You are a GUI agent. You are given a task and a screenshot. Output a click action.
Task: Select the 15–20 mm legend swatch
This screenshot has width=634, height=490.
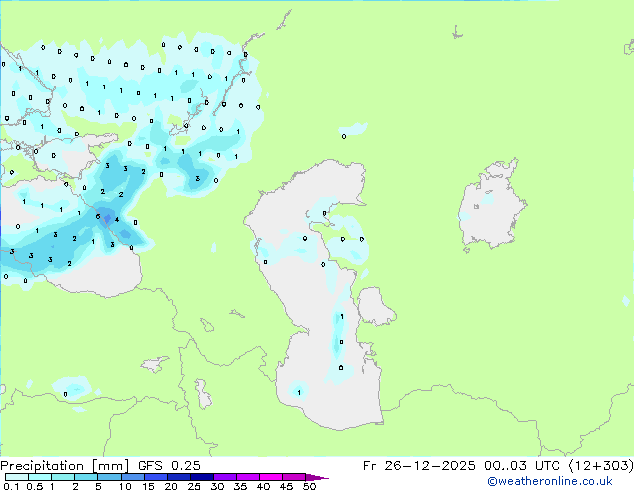pos(155,477)
